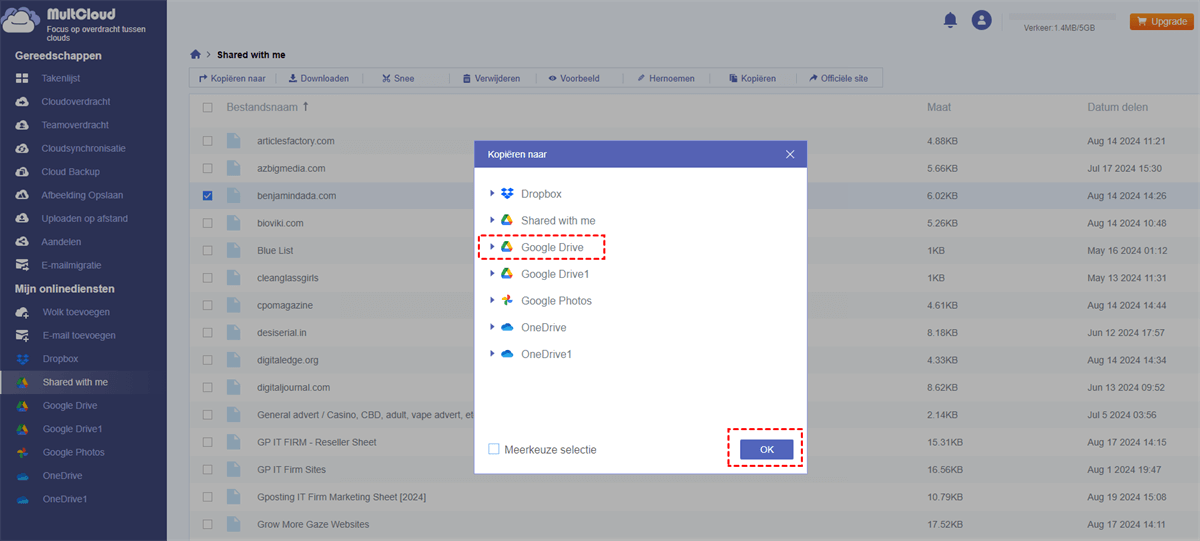Click the OneDrive1 icon in sidebar
The width and height of the screenshot is (1200, 541).
tap(22, 499)
